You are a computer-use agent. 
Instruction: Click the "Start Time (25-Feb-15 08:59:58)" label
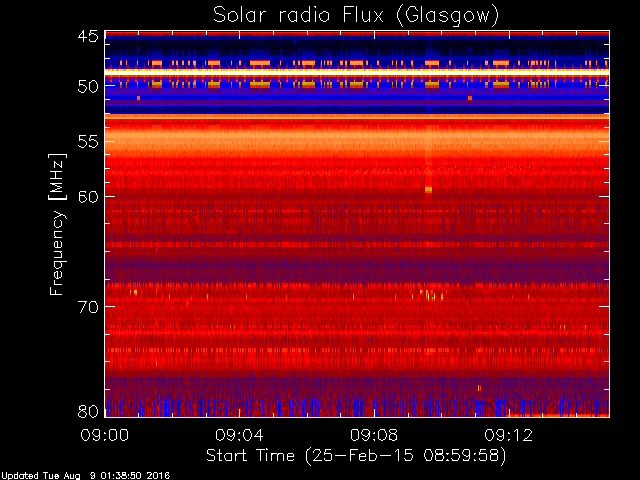356,456
